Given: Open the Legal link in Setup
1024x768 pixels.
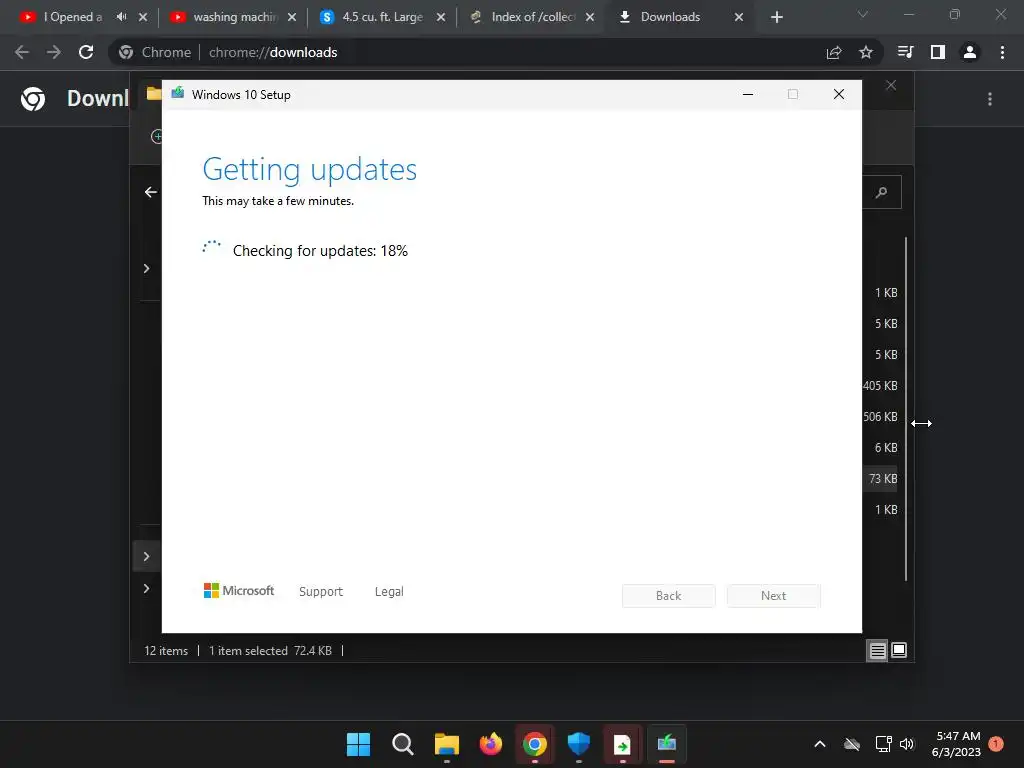Looking at the screenshot, I should pyautogui.click(x=389, y=591).
